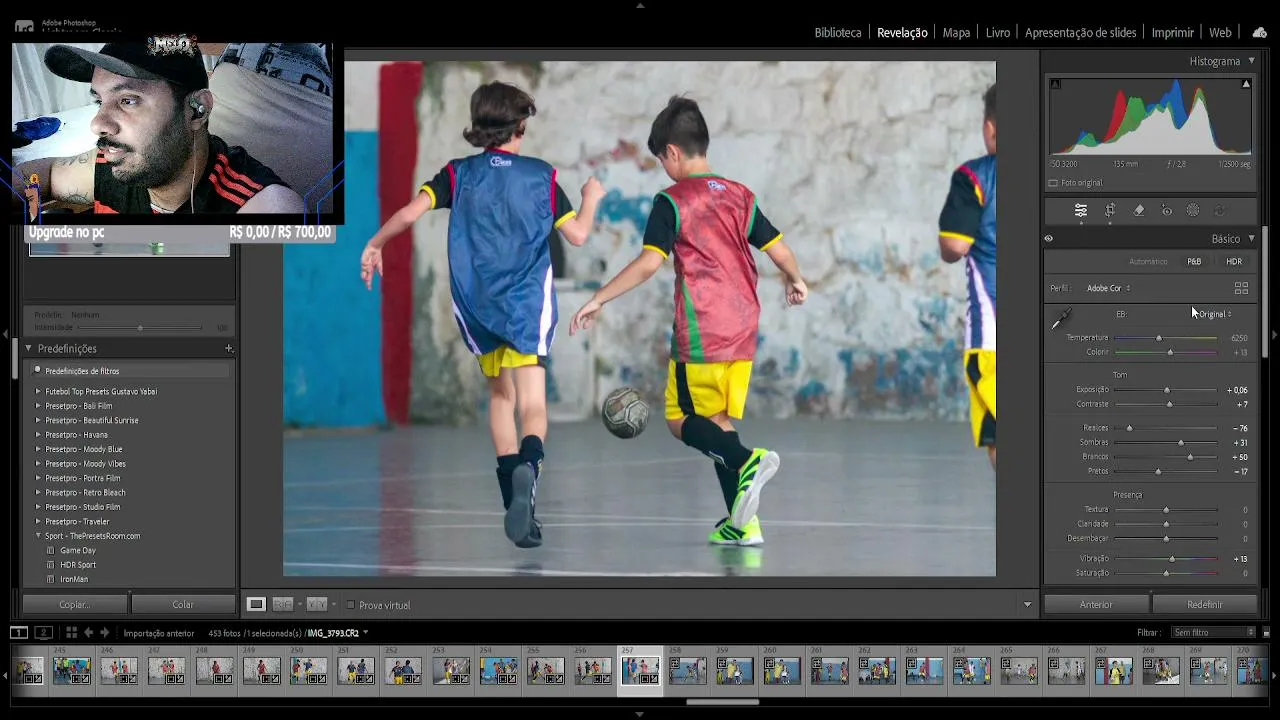Open the Adobe Cor profile dropdown
This screenshot has height=720, width=1280.
(1109, 288)
